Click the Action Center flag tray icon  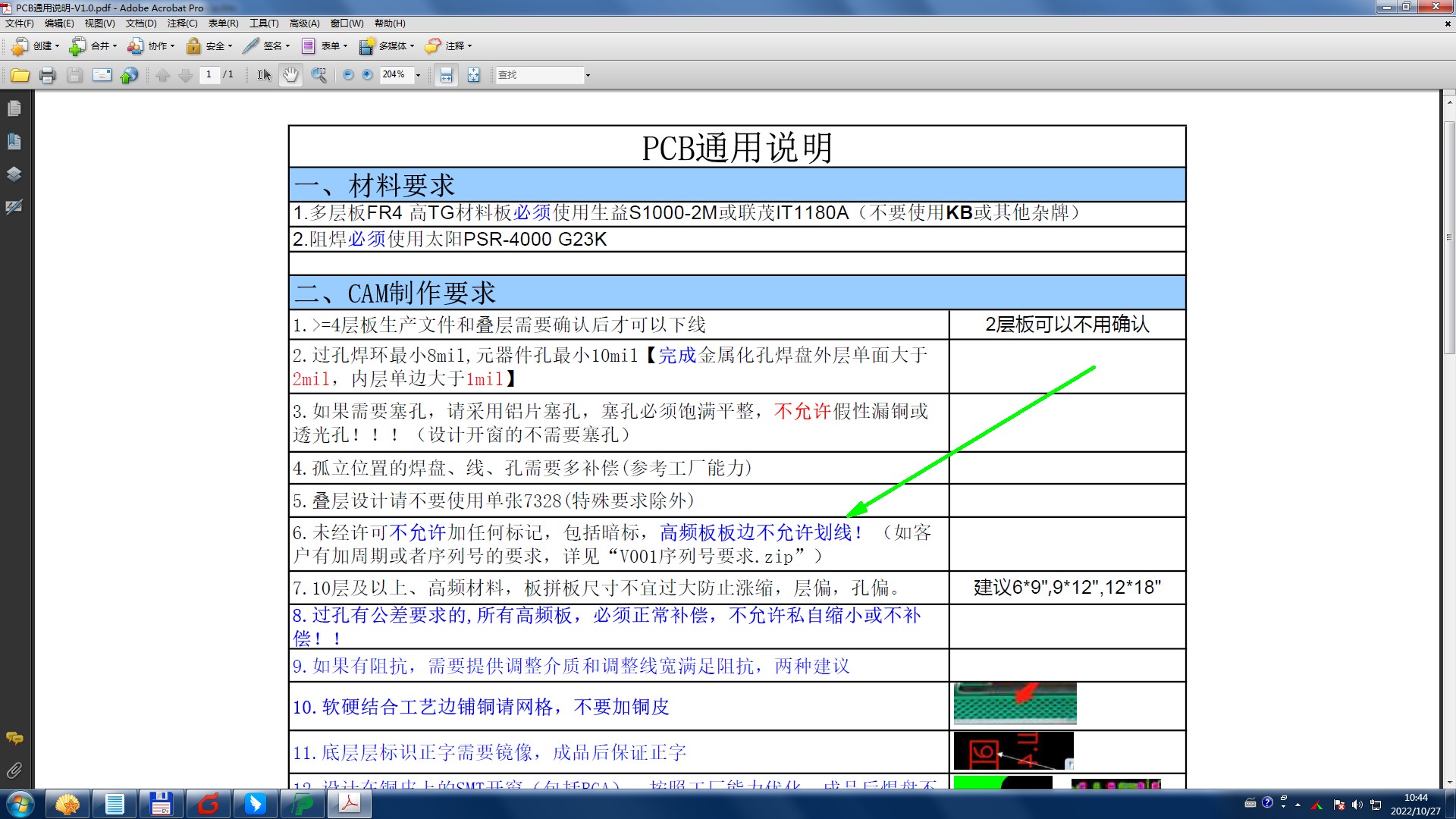click(x=1338, y=804)
